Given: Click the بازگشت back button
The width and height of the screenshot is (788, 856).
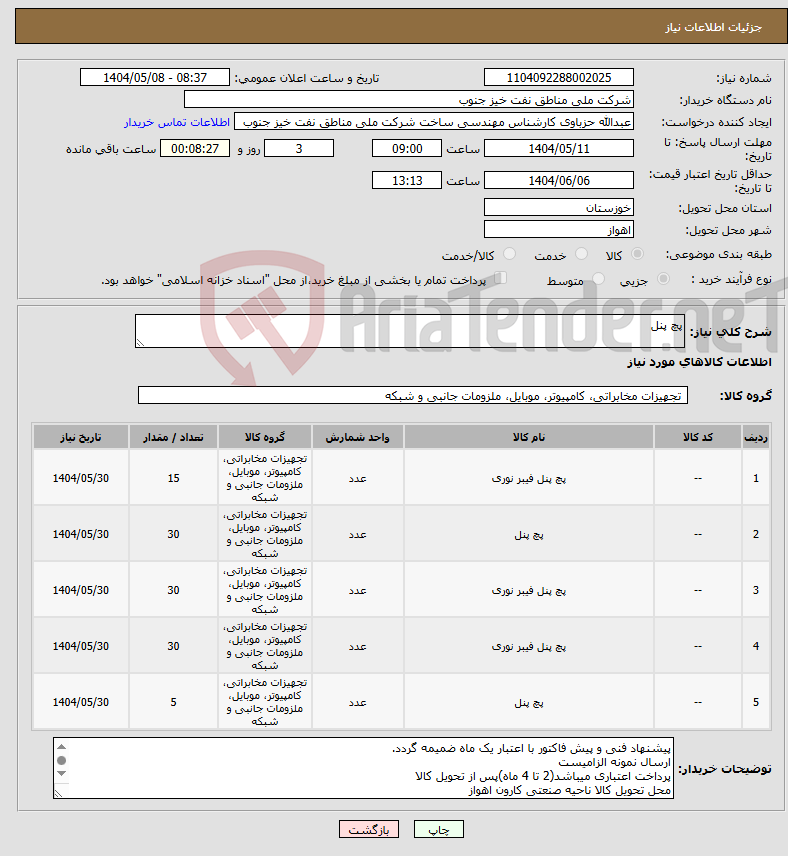Looking at the screenshot, I should pos(369,829).
